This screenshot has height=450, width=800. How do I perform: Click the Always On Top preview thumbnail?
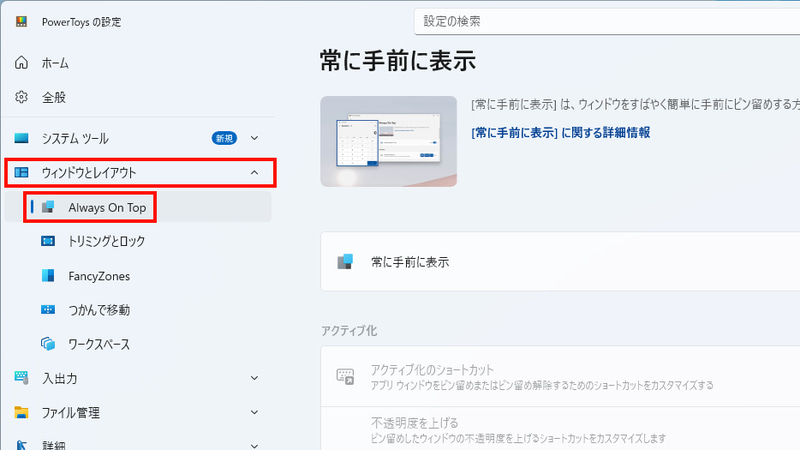[x=388, y=141]
